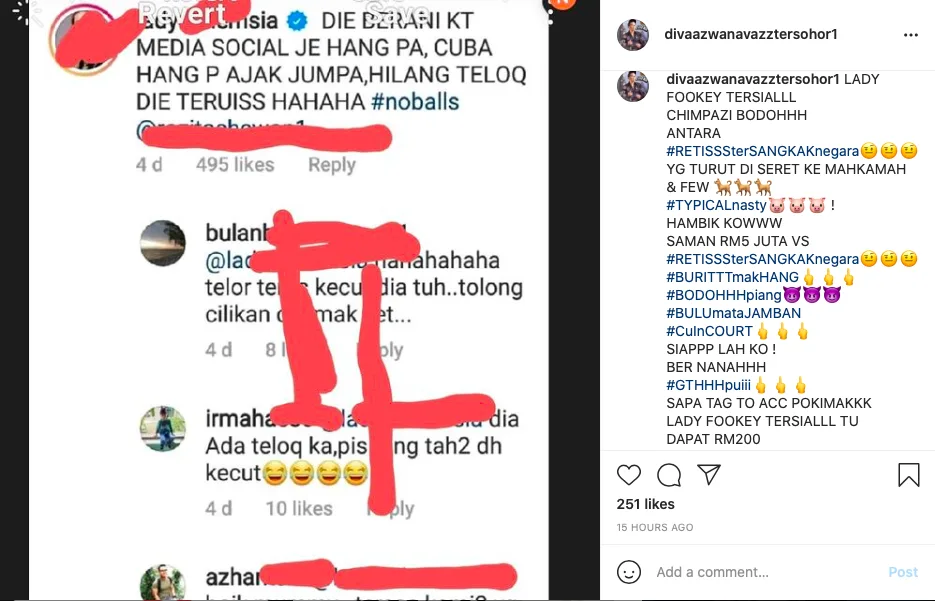Screen dimensions: 935x601
Task: Open the three-dot more options menu
Action: pyautogui.click(x=911, y=35)
